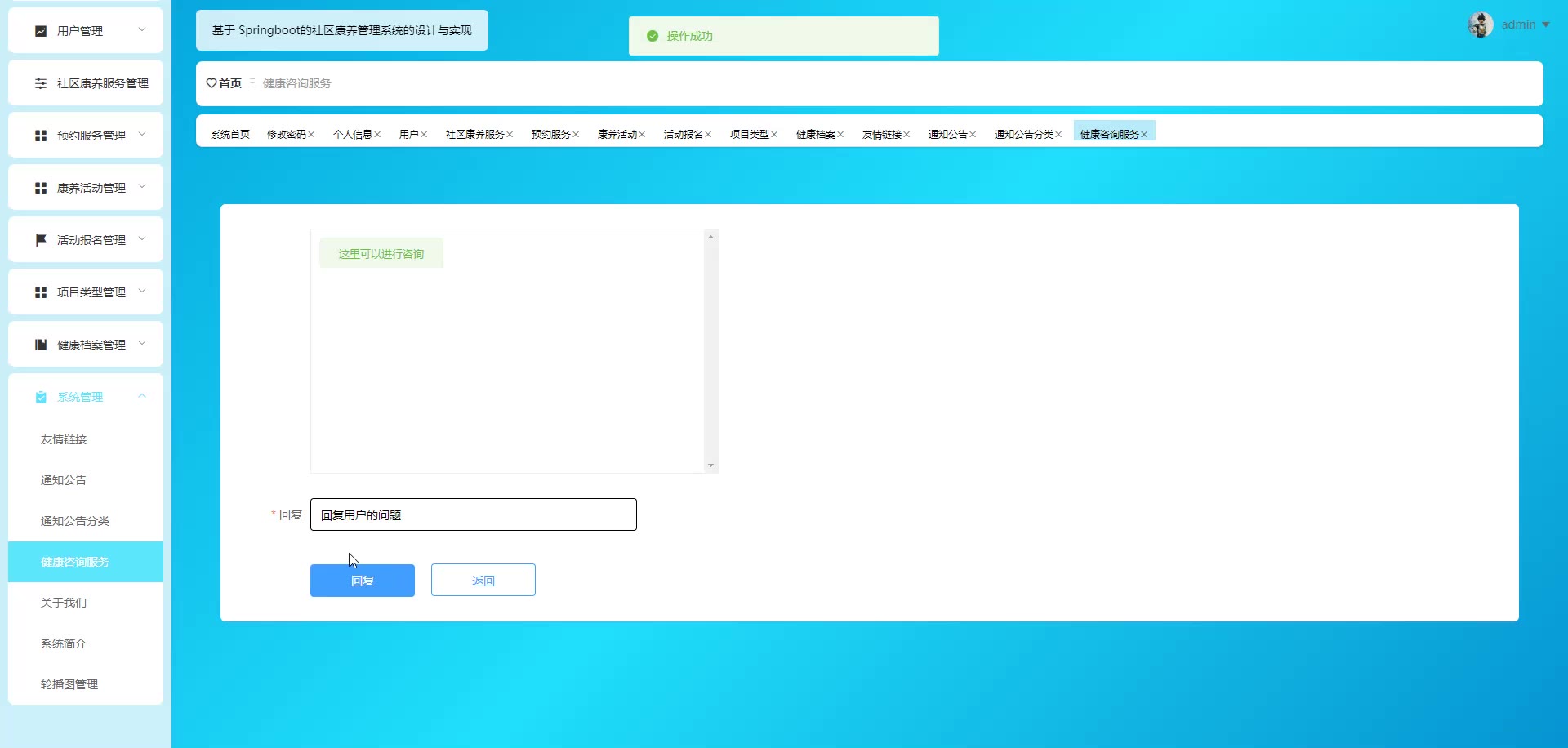Close the 社区康养服务 tab
The width and height of the screenshot is (1568, 748).
[x=510, y=135]
